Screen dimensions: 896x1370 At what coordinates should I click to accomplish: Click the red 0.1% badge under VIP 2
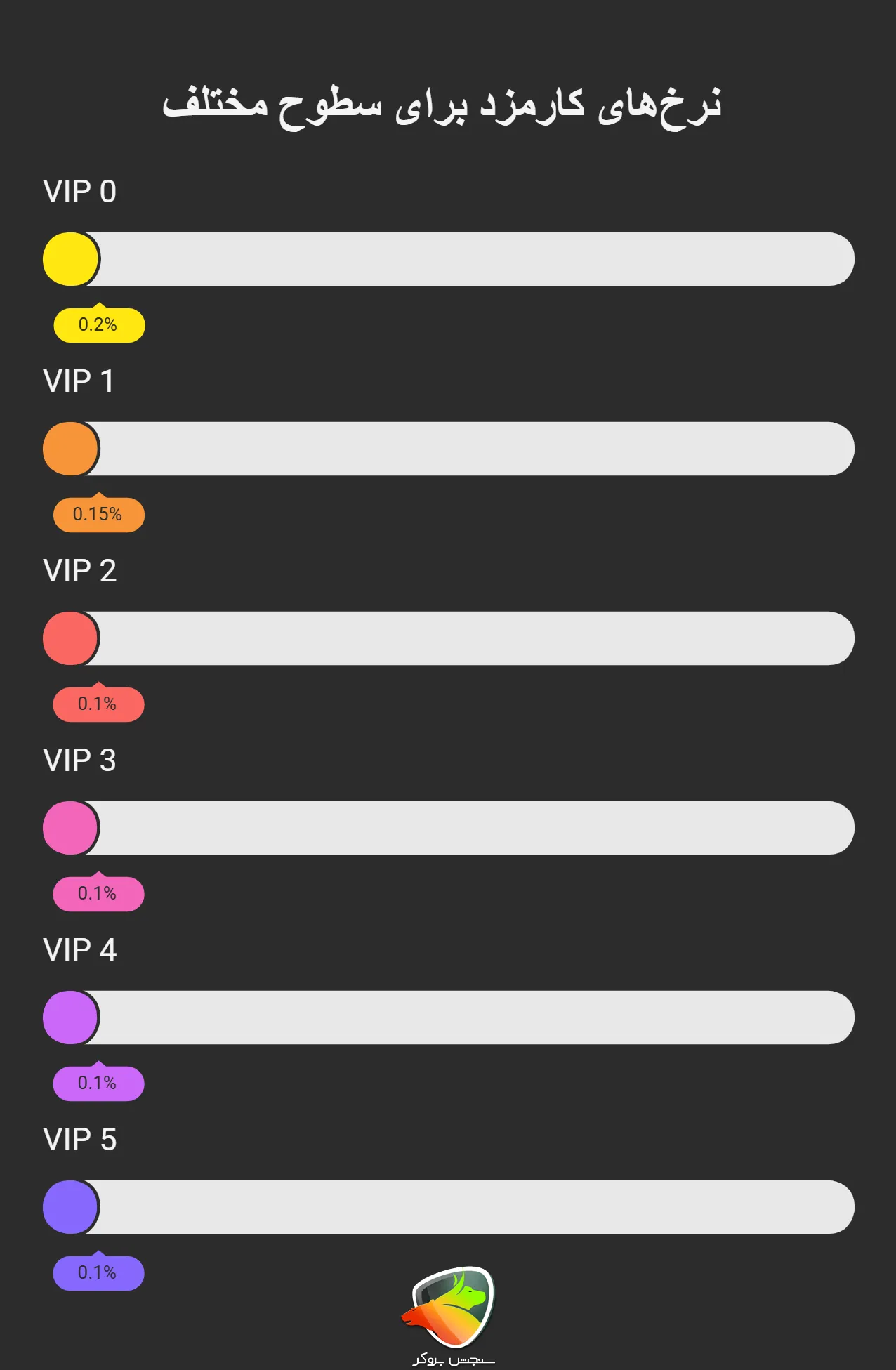pyautogui.click(x=98, y=704)
